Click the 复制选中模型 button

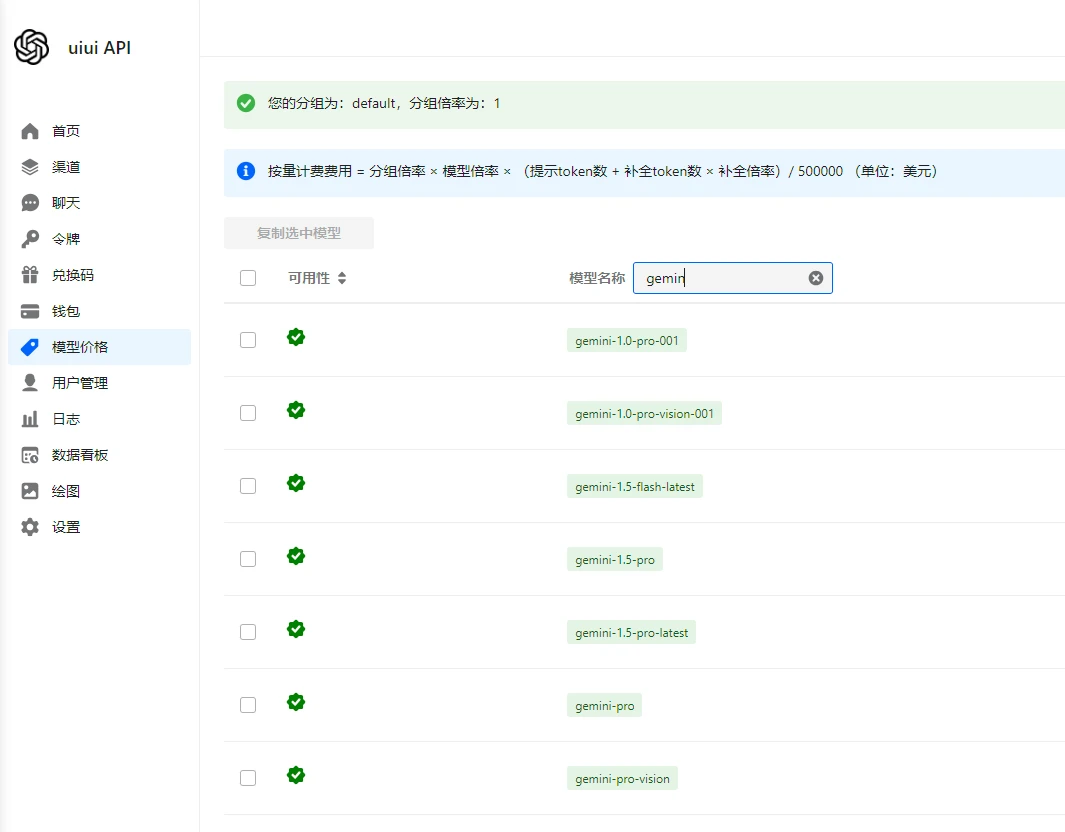(299, 233)
